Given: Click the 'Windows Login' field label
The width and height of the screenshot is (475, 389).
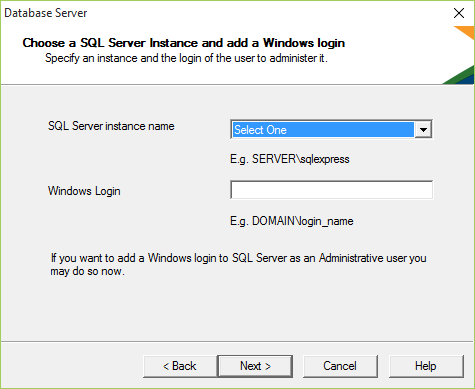Looking at the screenshot, I should click(84, 191).
